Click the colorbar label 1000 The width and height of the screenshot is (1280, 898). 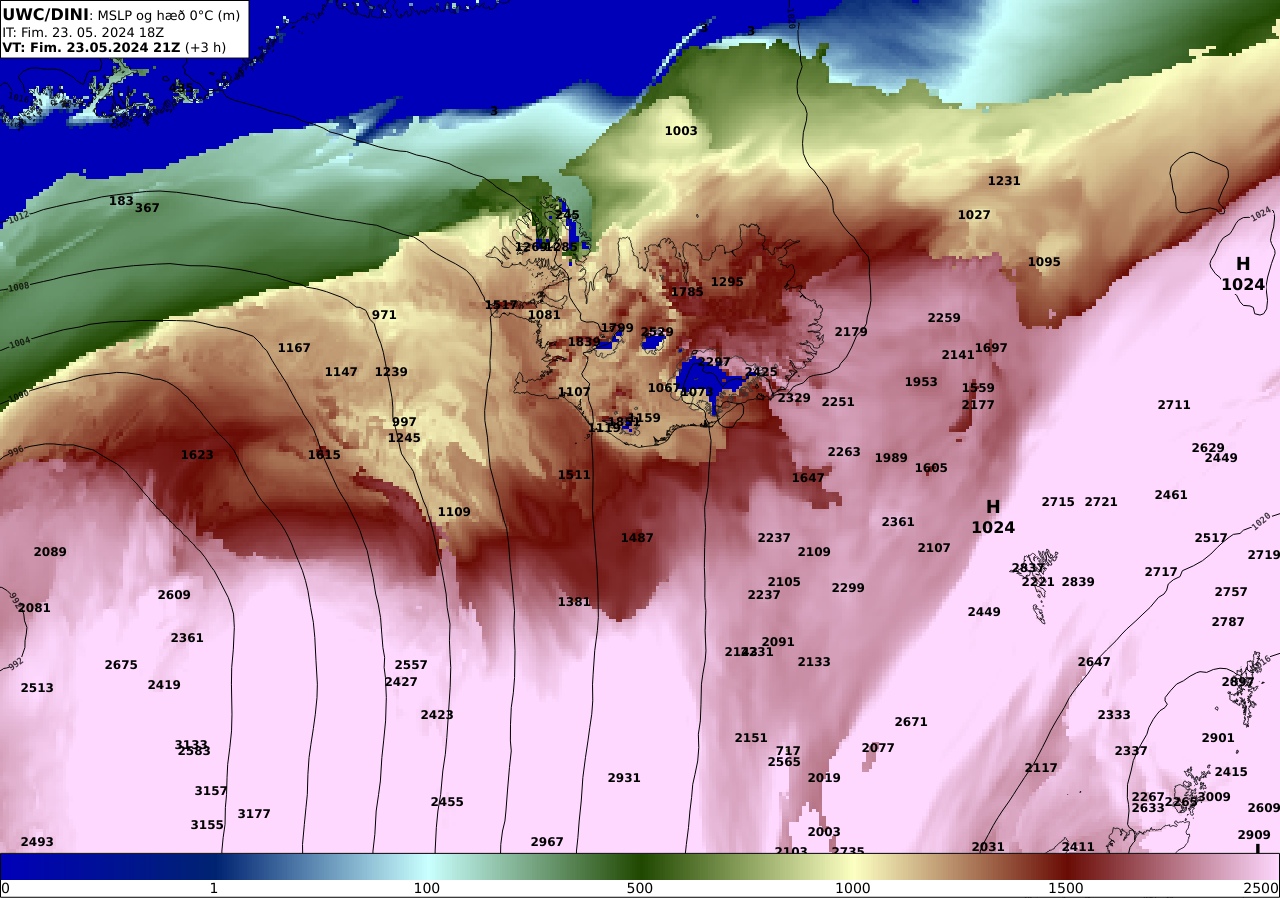pos(853,888)
